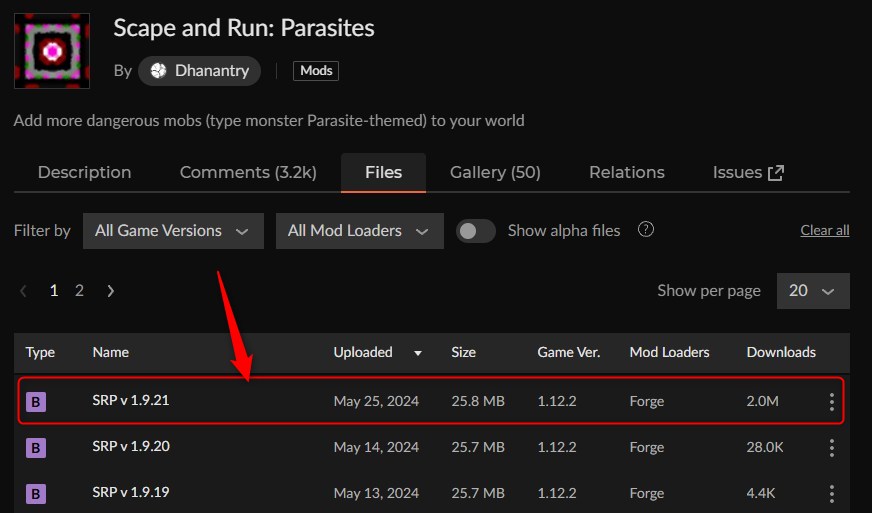Click the Mod Loaders column header
This screenshot has width=872, height=513.
pos(670,352)
